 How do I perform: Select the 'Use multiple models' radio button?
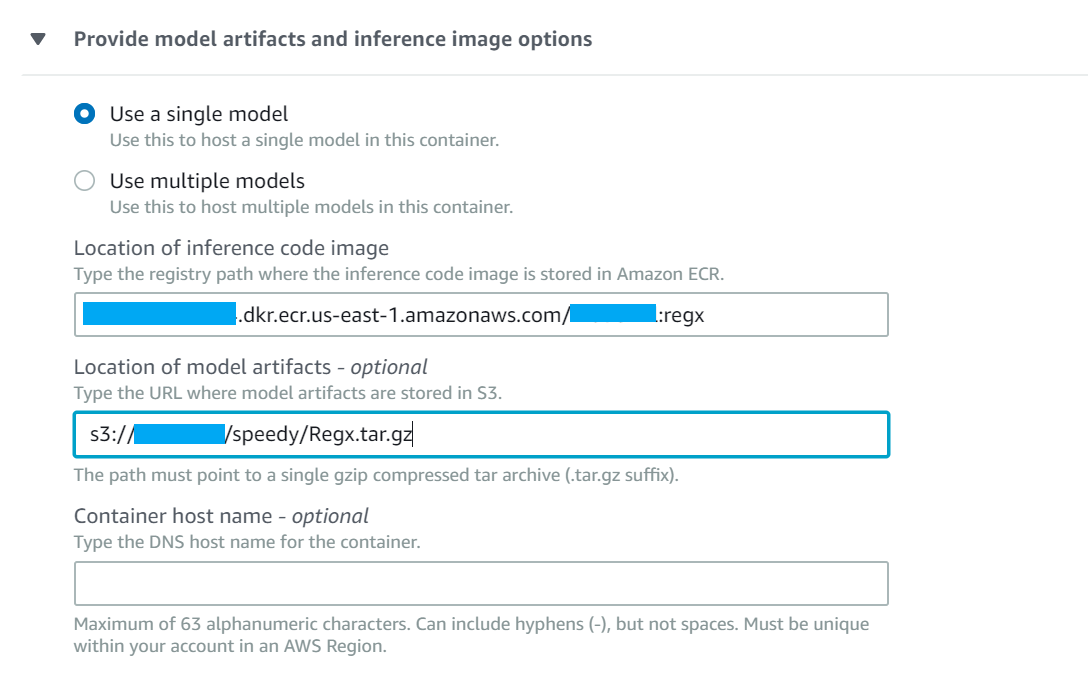point(85,180)
